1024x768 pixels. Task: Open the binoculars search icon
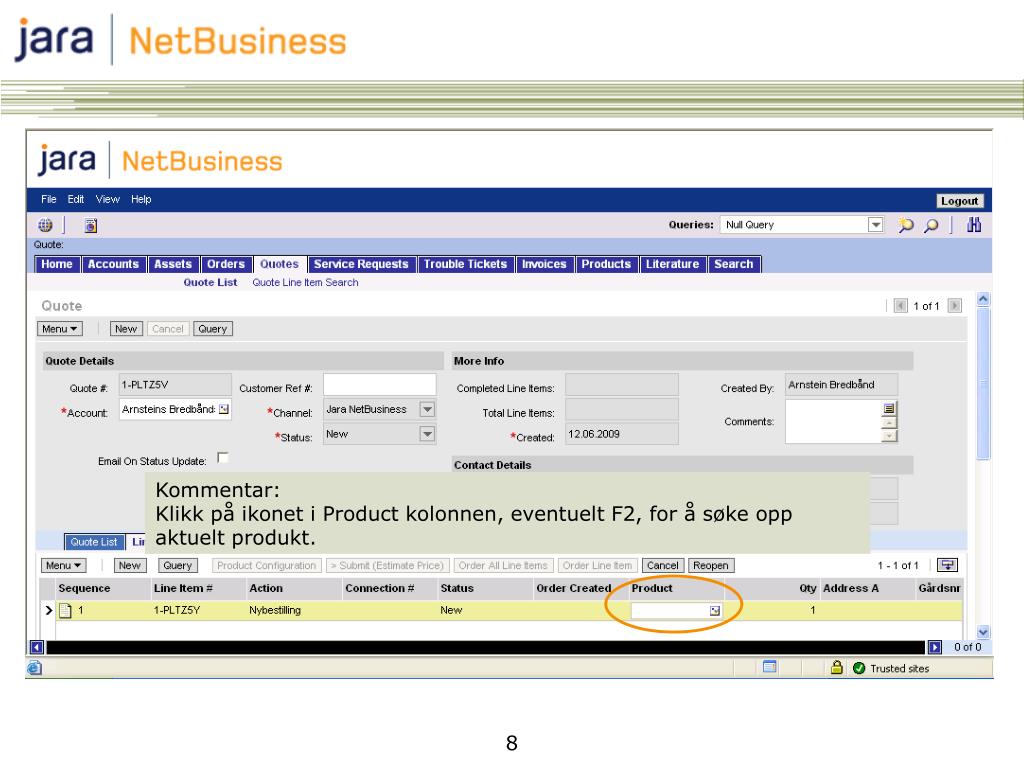coord(974,225)
